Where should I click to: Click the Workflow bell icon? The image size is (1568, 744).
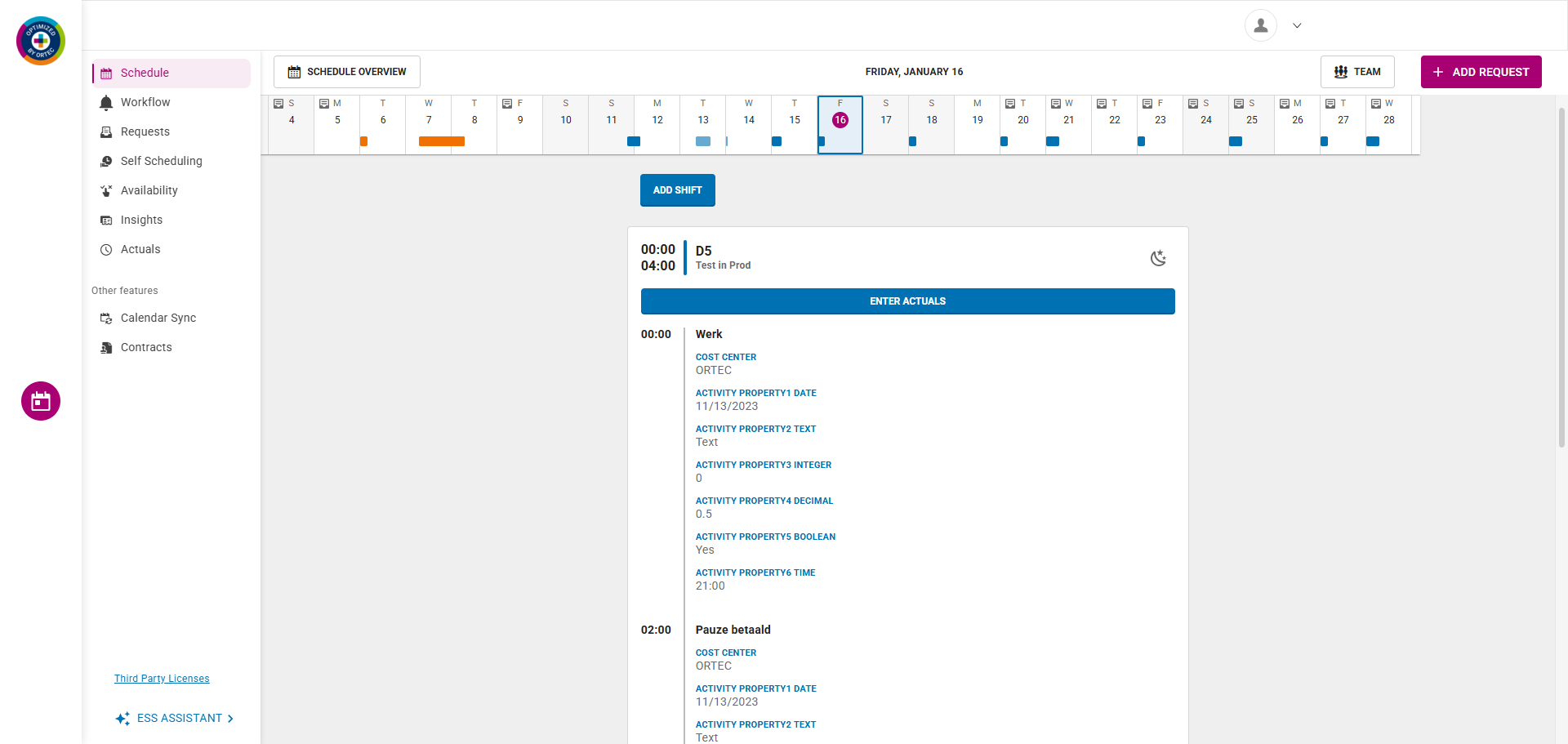click(106, 102)
